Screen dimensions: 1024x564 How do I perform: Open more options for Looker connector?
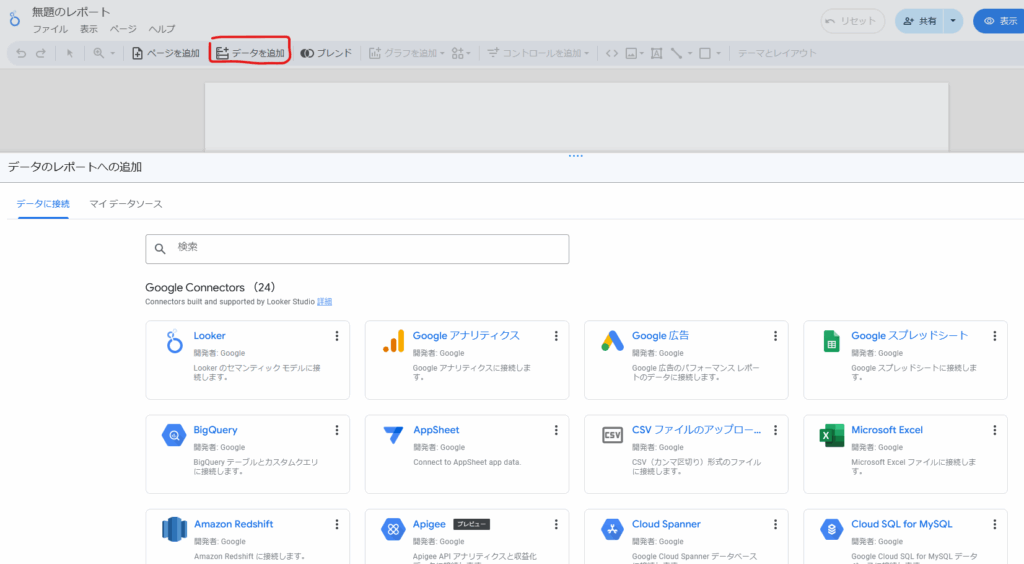(337, 336)
